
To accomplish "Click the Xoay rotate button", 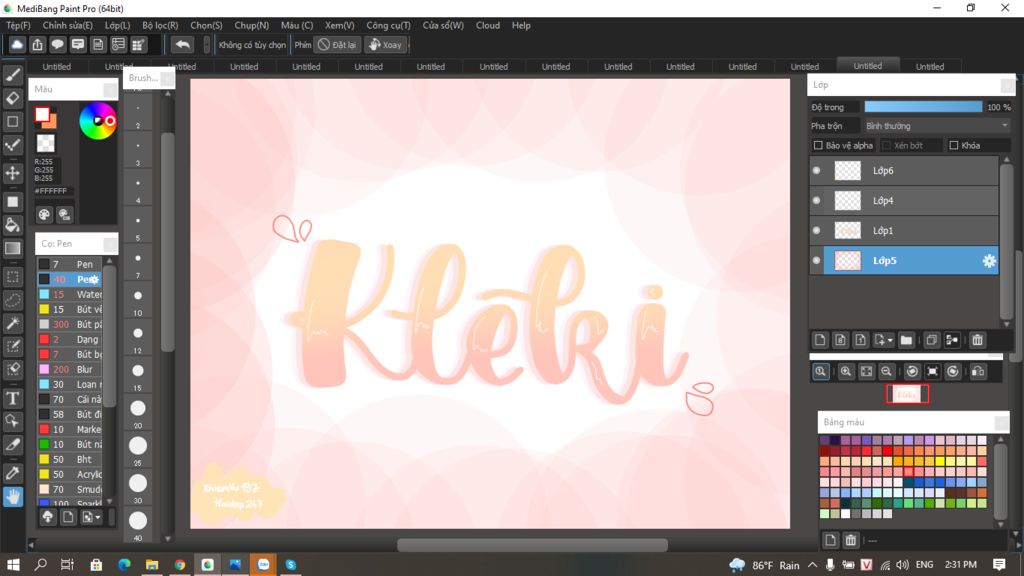I will [385, 44].
